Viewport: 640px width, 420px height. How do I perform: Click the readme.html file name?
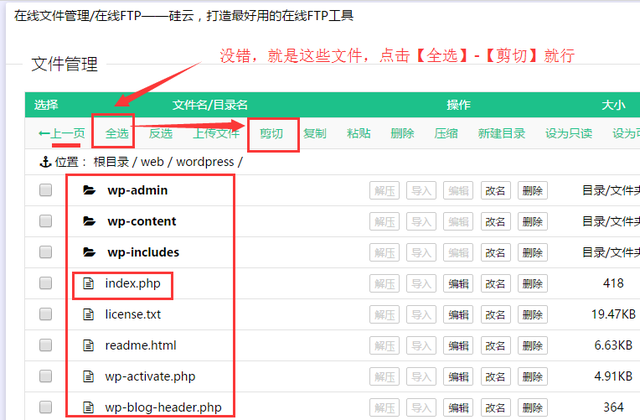[x=140, y=345]
